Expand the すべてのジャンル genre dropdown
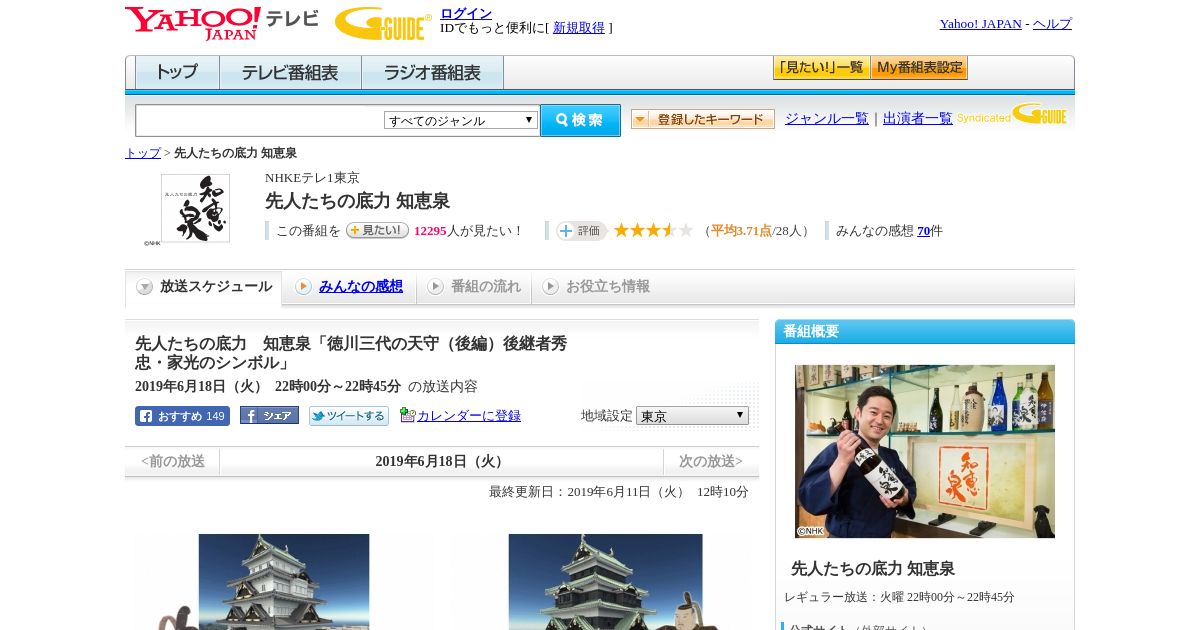The height and width of the screenshot is (630, 1200). point(461,120)
